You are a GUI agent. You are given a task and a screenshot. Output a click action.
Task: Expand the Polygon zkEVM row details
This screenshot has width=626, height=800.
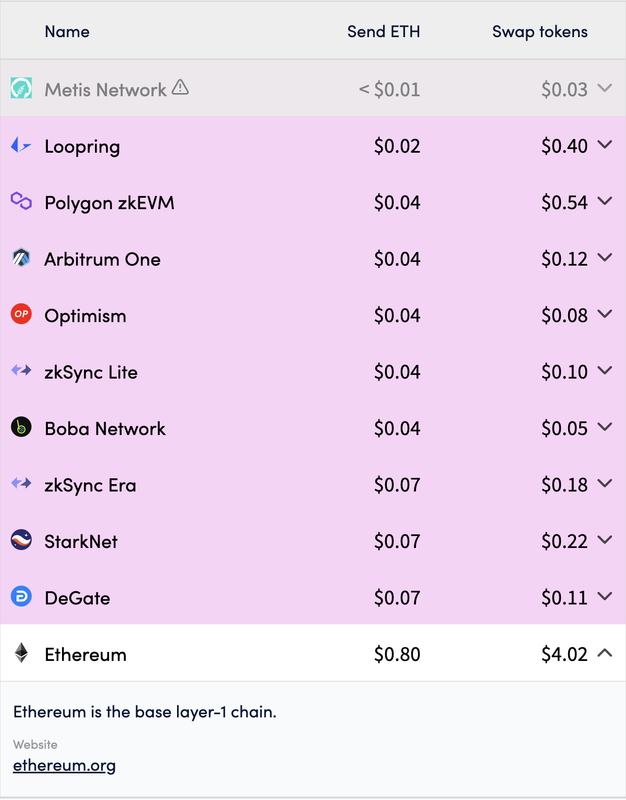tap(605, 201)
